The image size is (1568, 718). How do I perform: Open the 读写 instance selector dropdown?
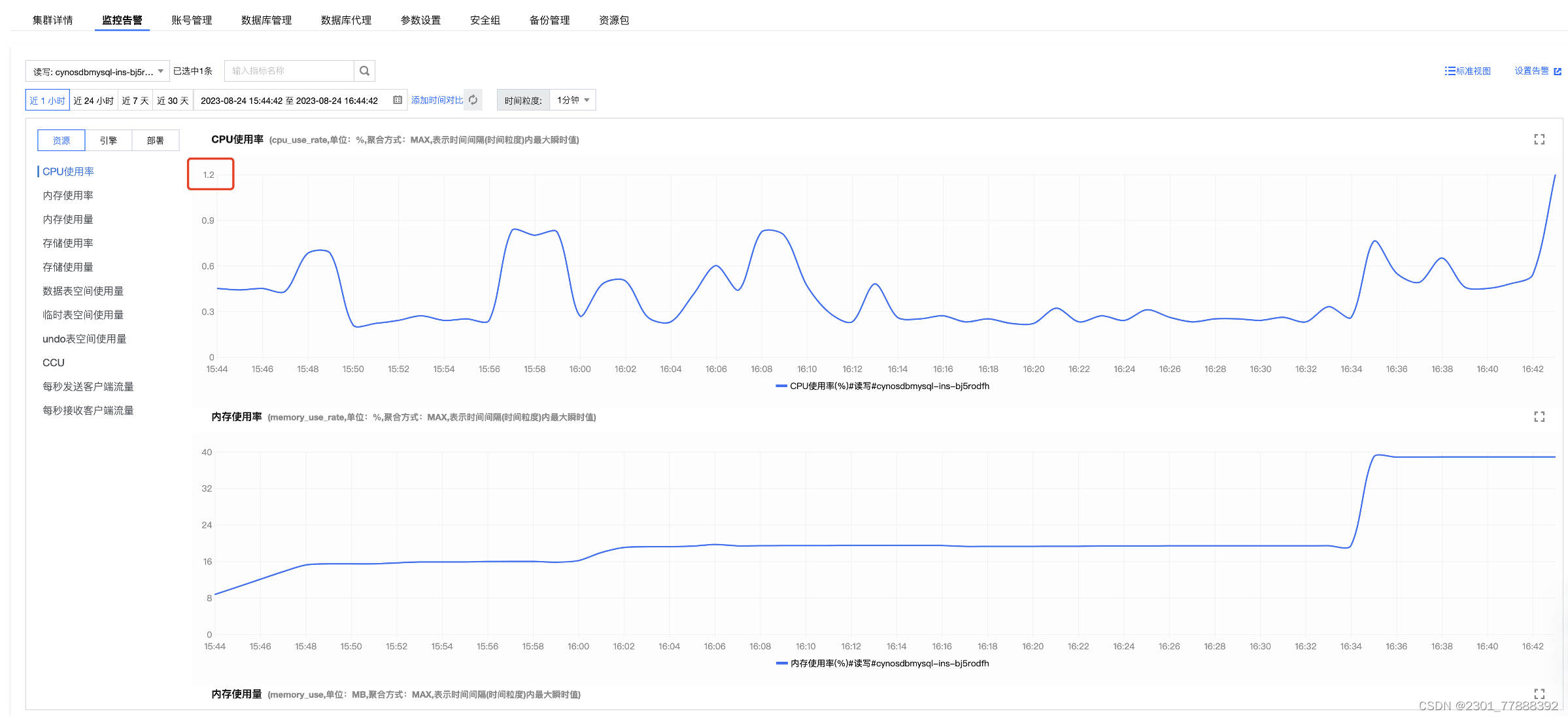click(97, 71)
